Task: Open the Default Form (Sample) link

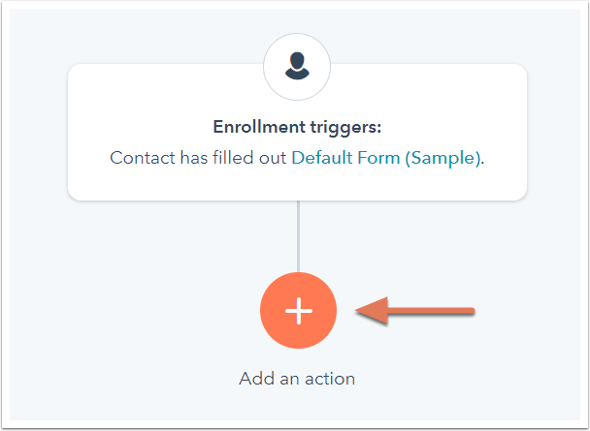Action: [x=386, y=158]
